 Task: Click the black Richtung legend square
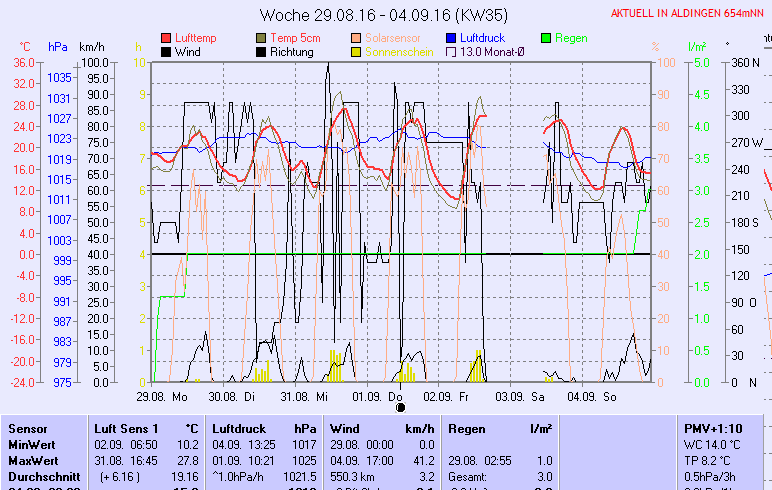[262, 51]
